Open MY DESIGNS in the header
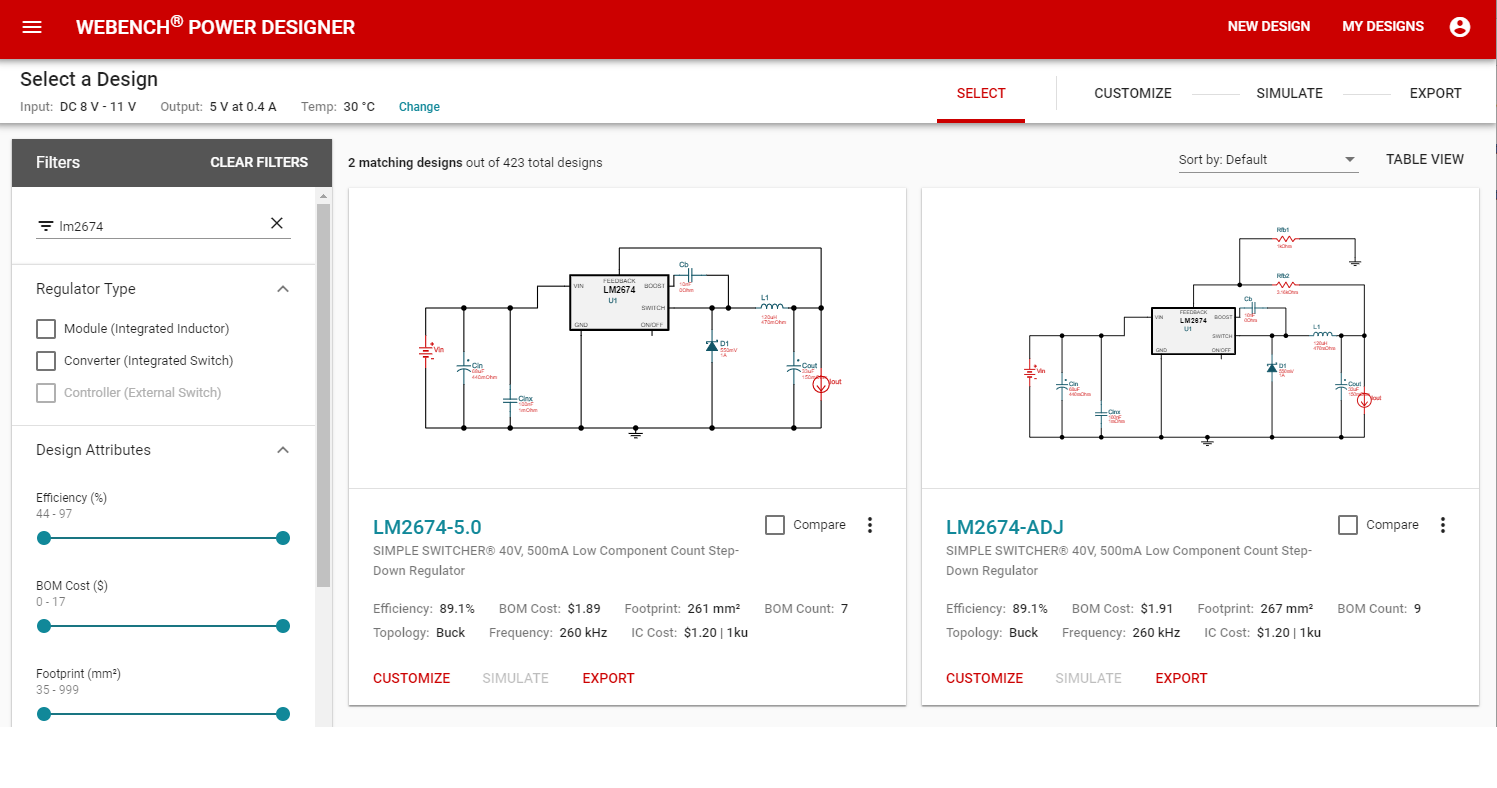Screen dimensions: 1497x788 coord(1383,27)
